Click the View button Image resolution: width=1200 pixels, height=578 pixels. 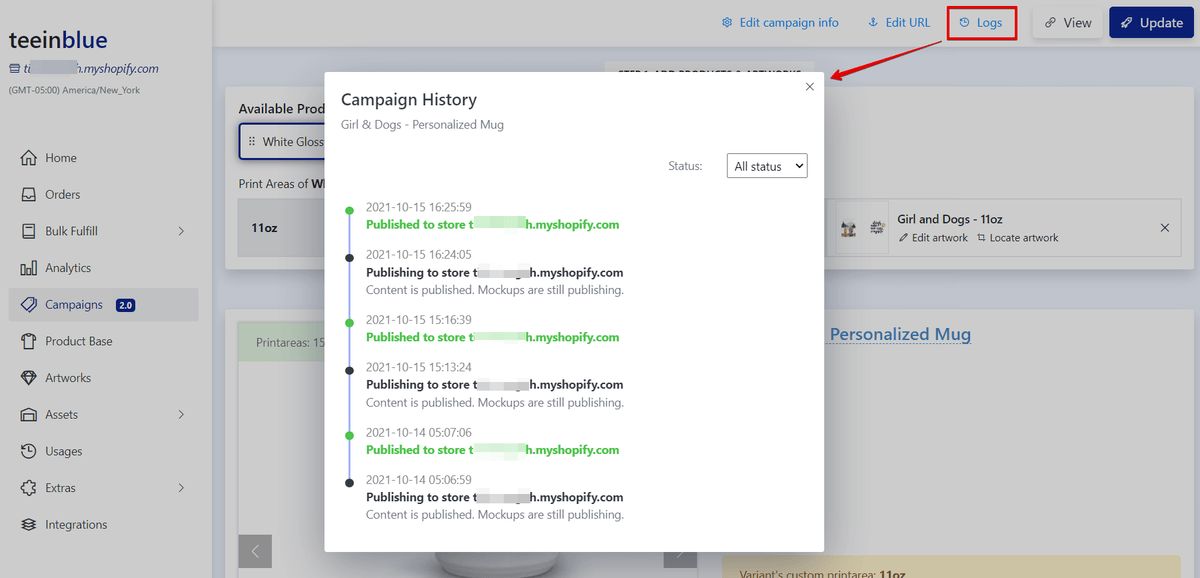pyautogui.click(x=1067, y=23)
